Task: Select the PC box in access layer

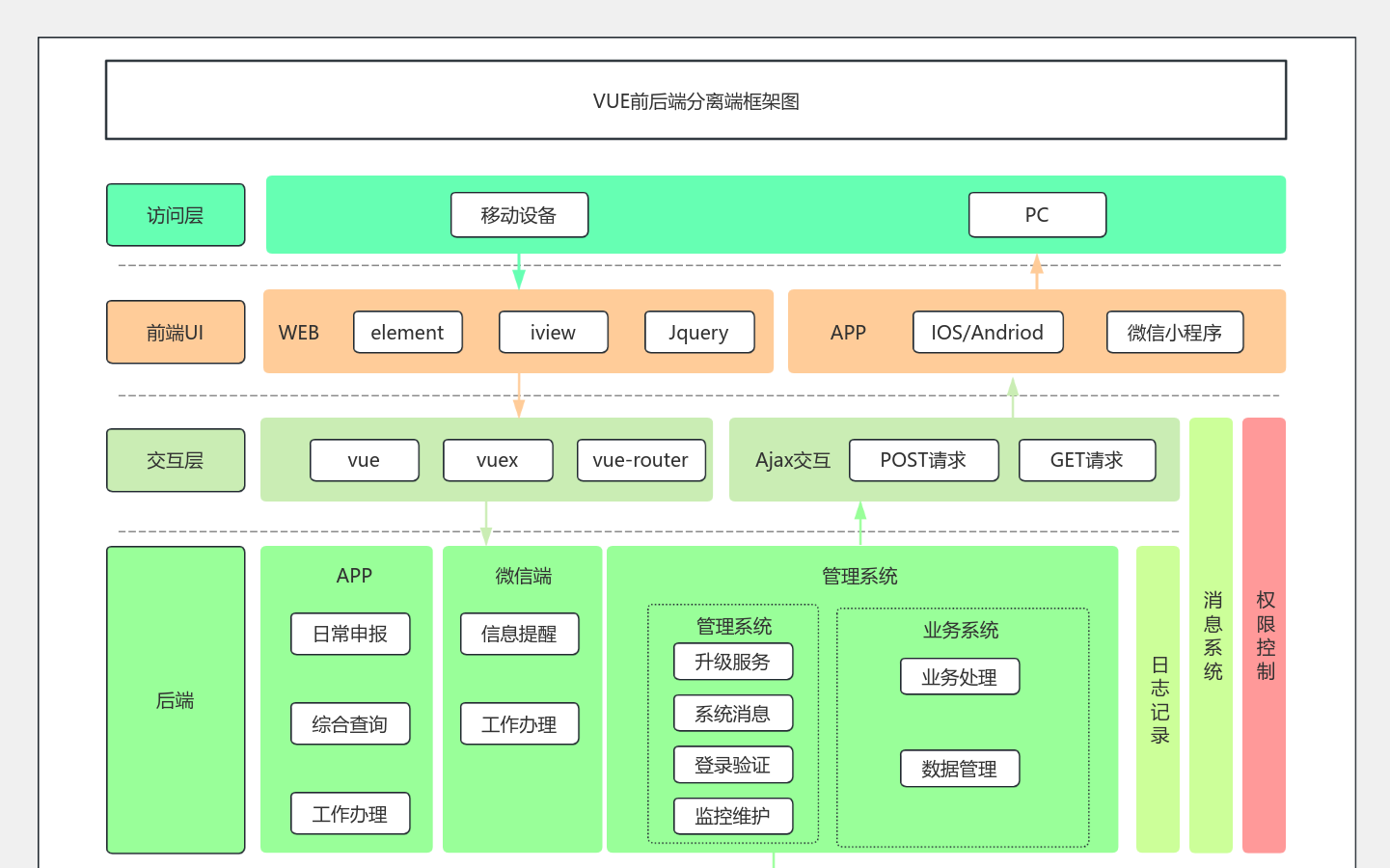Action: [x=1037, y=215]
